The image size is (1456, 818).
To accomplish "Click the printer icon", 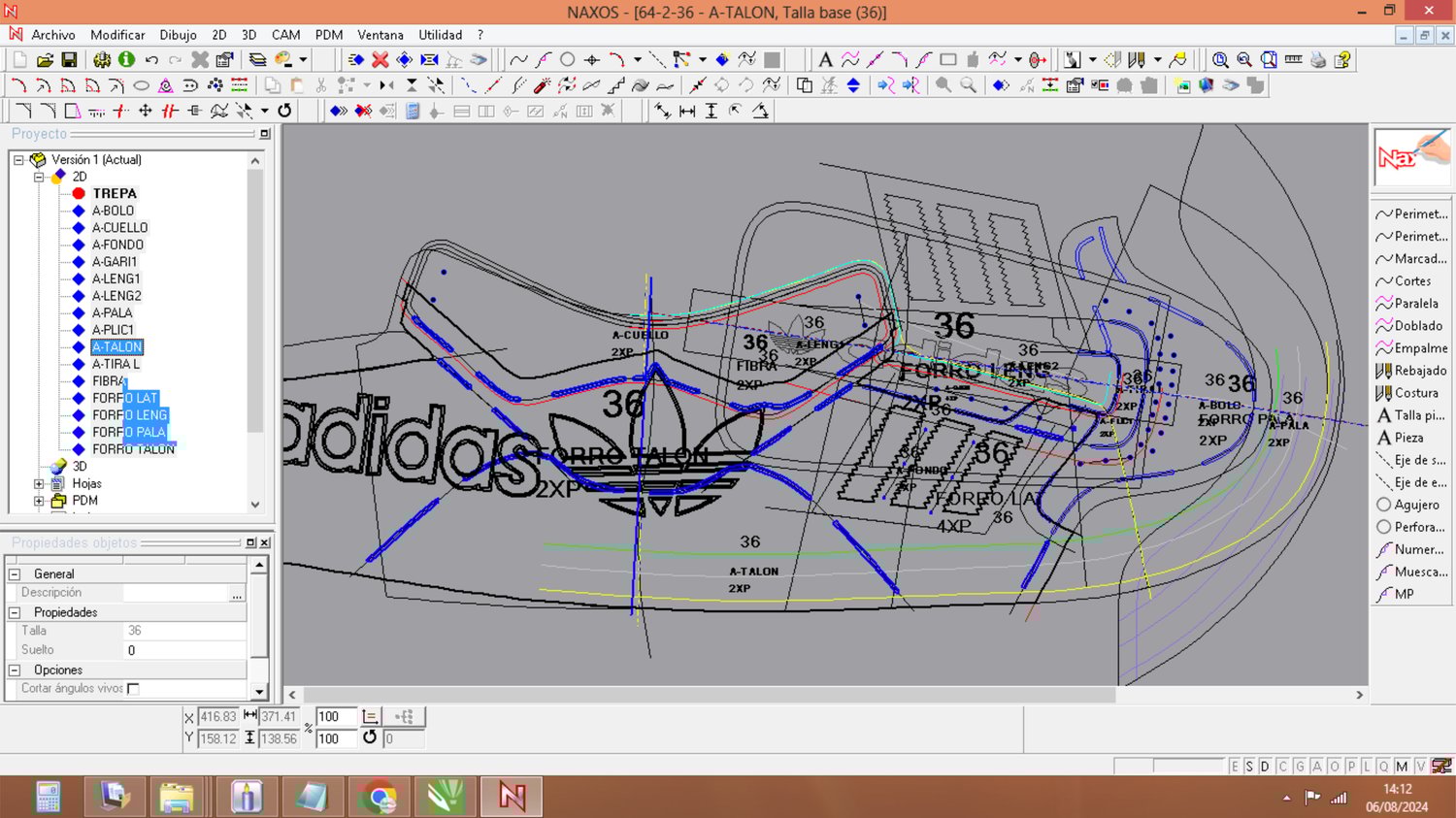I will click(1318, 60).
